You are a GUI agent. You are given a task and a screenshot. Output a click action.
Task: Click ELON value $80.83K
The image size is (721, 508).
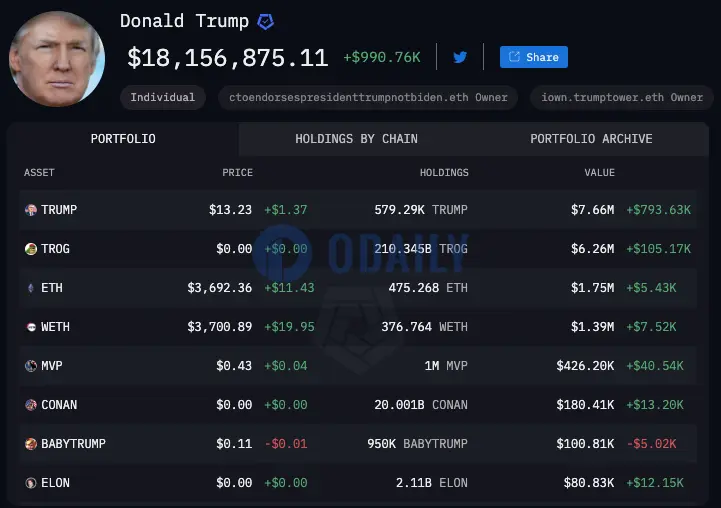pyautogui.click(x=589, y=483)
